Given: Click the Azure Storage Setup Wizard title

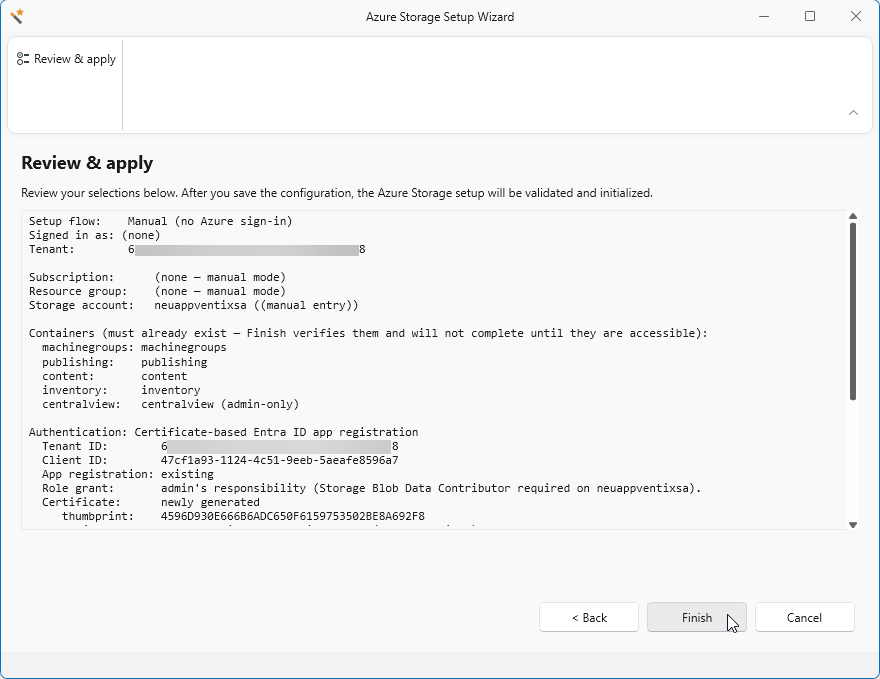Looking at the screenshot, I should (x=440, y=17).
